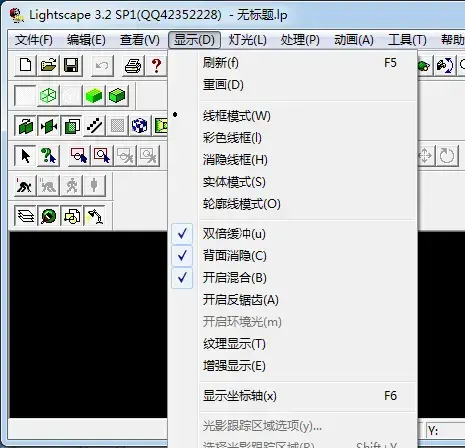Select 线框模式(W) display mode
Viewport: 465px width, 448px height.
(x=293, y=116)
